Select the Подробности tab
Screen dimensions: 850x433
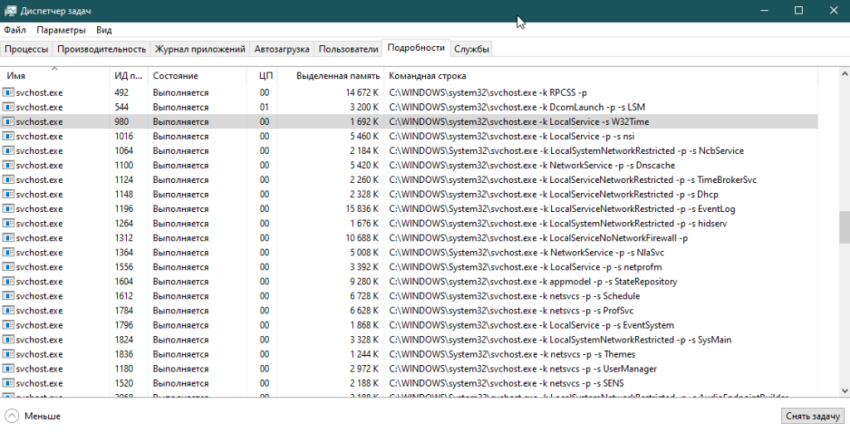click(416, 48)
